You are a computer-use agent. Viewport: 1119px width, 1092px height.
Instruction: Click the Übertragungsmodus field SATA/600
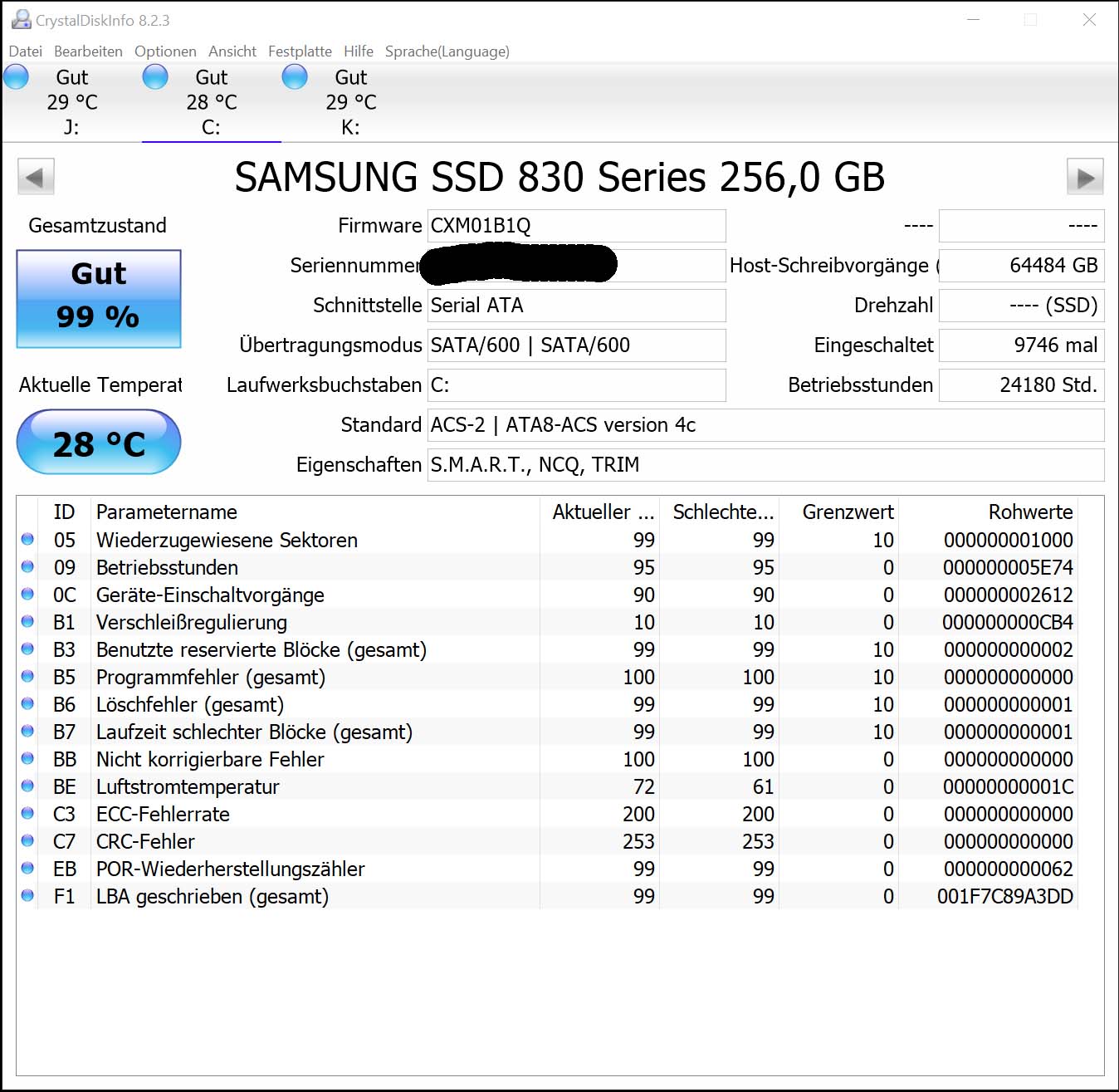pyautogui.click(x=577, y=345)
